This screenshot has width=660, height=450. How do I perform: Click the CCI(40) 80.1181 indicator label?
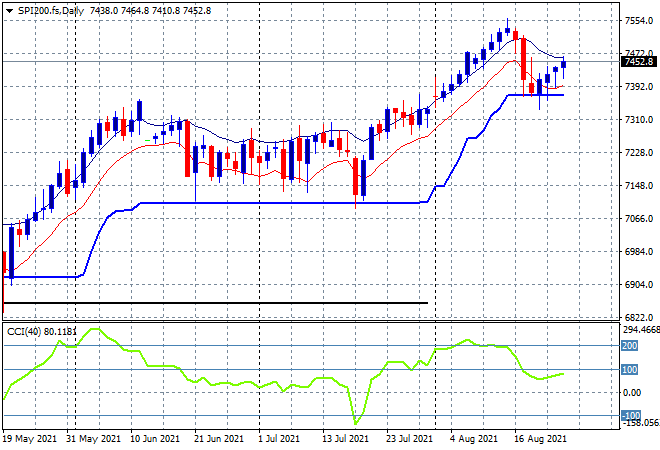42,332
